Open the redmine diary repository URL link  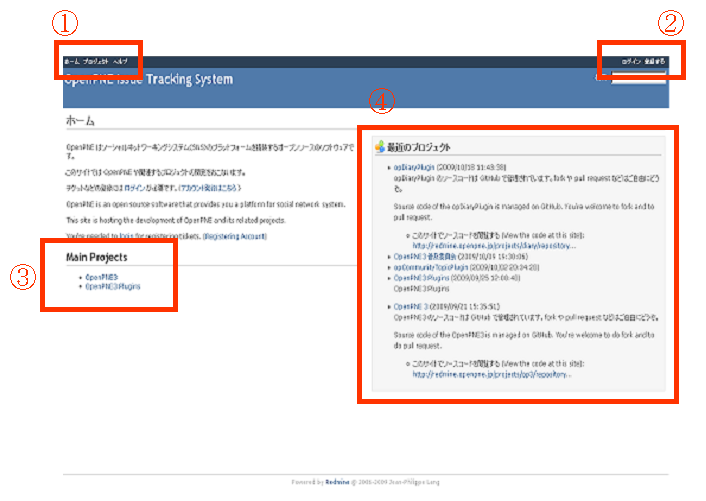click(494, 246)
